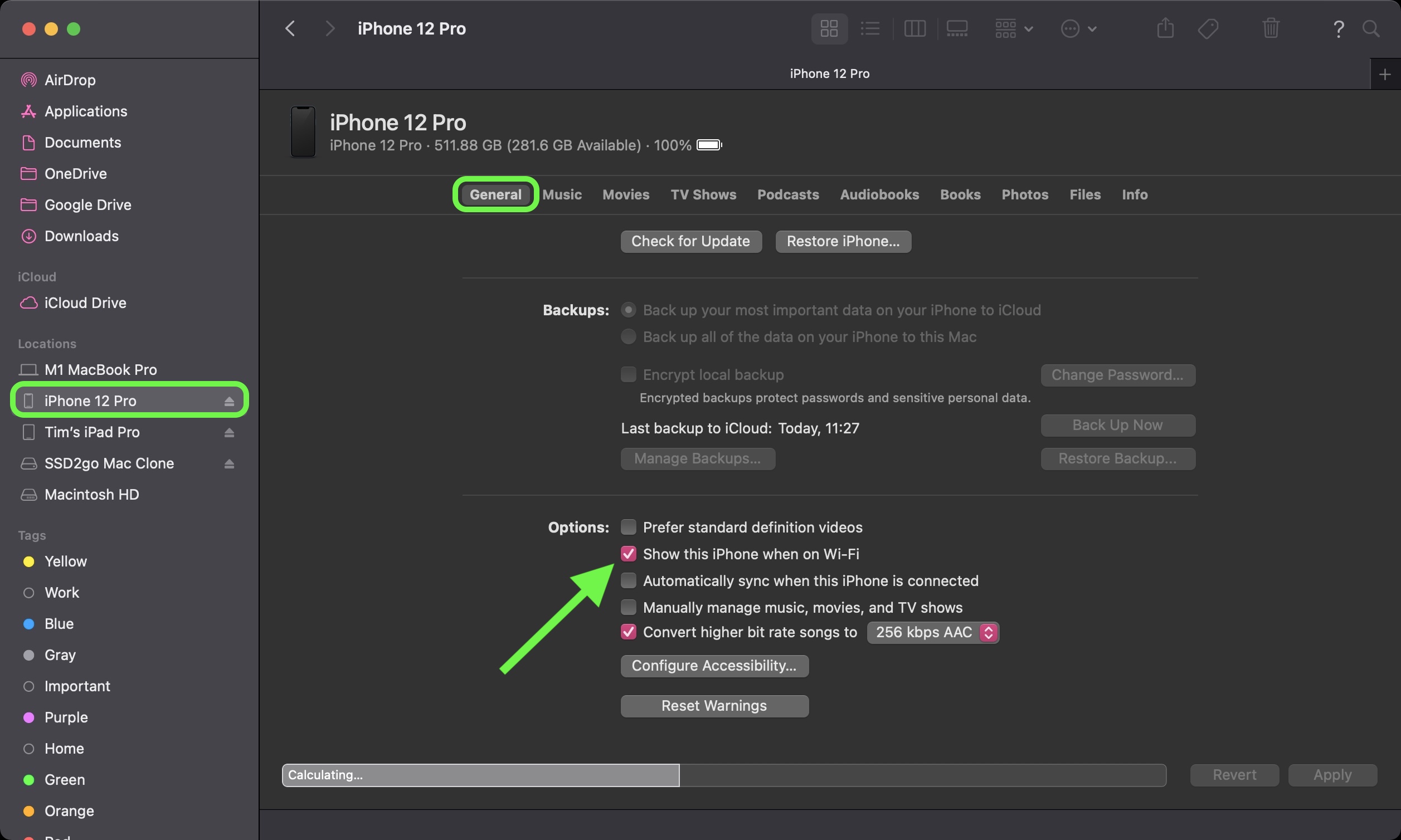Select the General tab

[x=495, y=194]
